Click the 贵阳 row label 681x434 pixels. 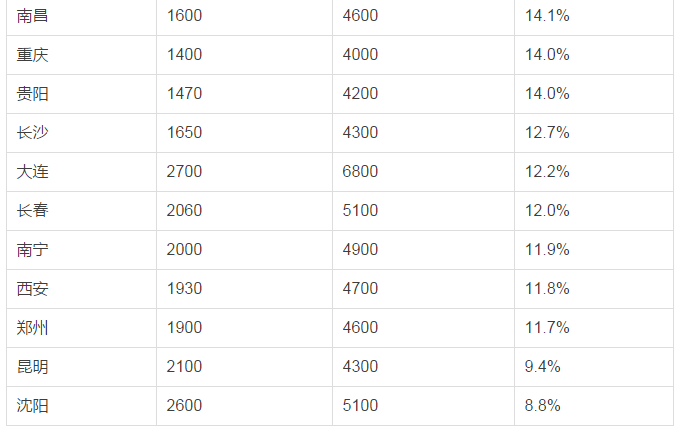point(33,94)
